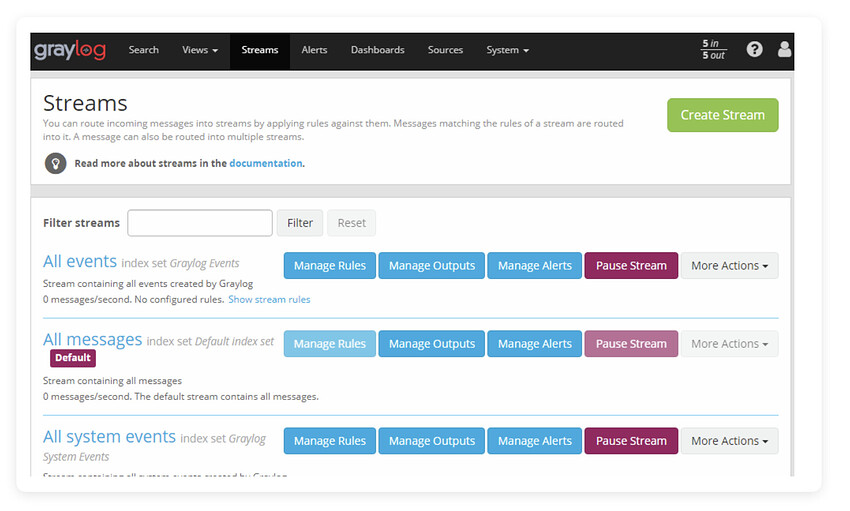Click 'Stream containing all events created by Graylog'
Image resolution: width=850 pixels, height=511 pixels.
[148, 283]
